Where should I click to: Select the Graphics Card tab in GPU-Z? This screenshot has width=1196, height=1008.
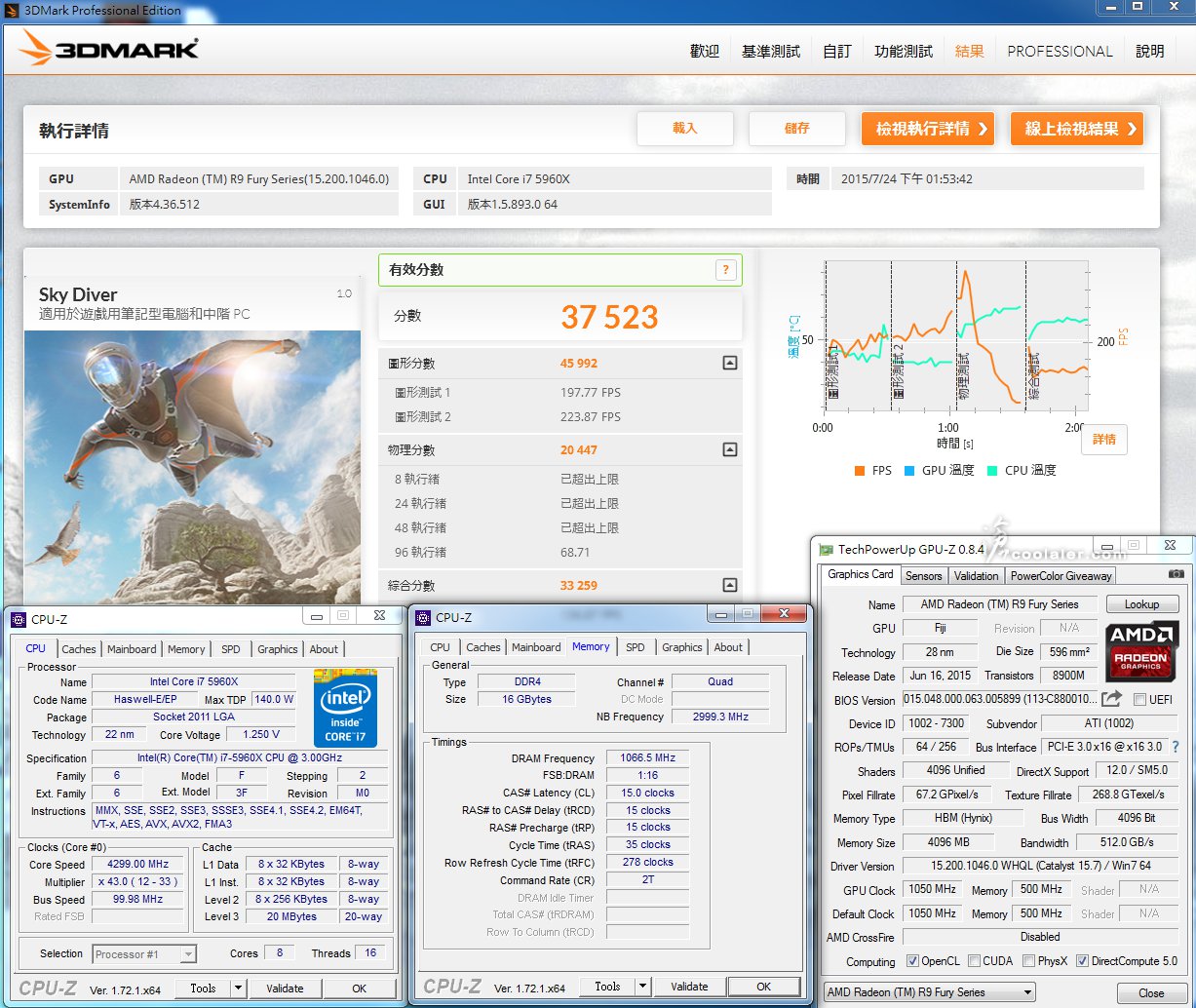861,574
